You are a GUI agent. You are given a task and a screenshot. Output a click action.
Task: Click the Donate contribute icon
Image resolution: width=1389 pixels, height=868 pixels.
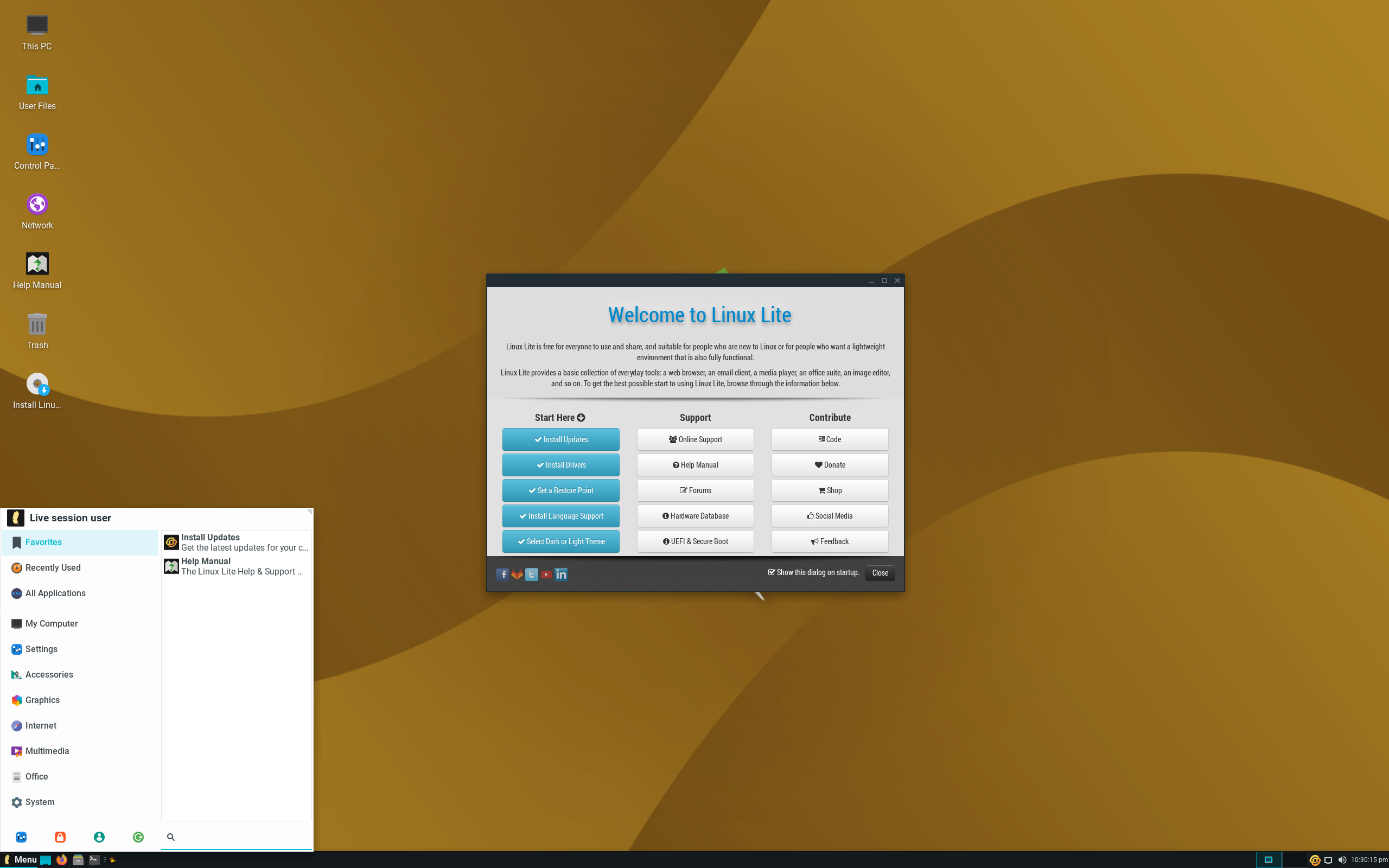829,464
